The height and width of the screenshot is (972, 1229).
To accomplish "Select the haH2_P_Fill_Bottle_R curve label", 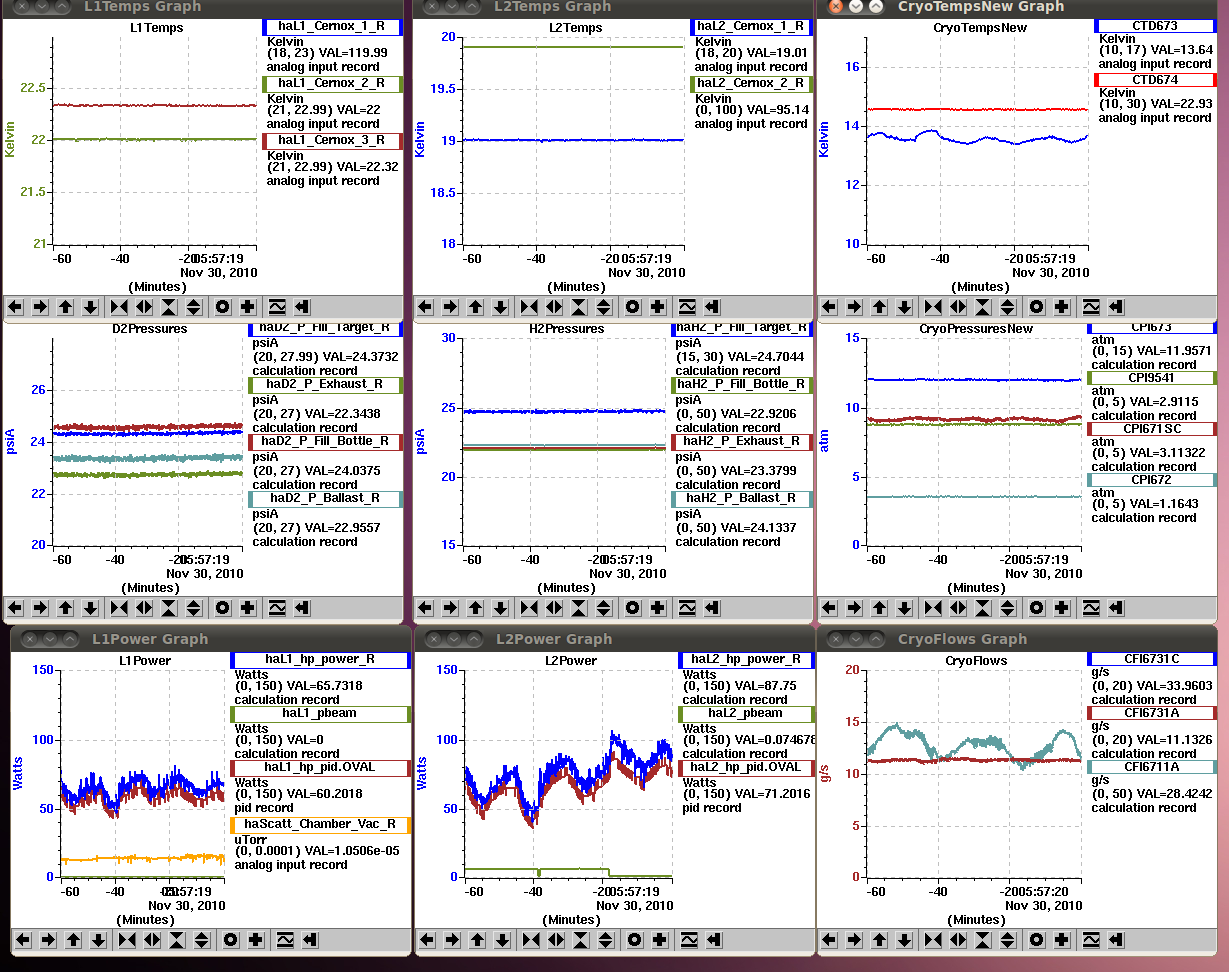I will point(742,385).
